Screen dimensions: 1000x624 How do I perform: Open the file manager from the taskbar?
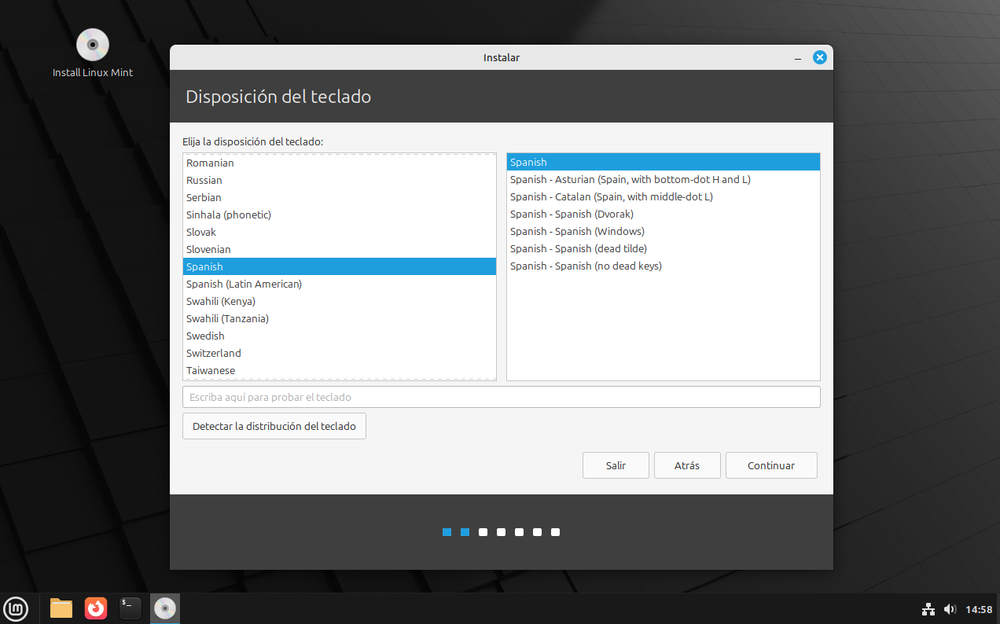[x=60, y=607]
